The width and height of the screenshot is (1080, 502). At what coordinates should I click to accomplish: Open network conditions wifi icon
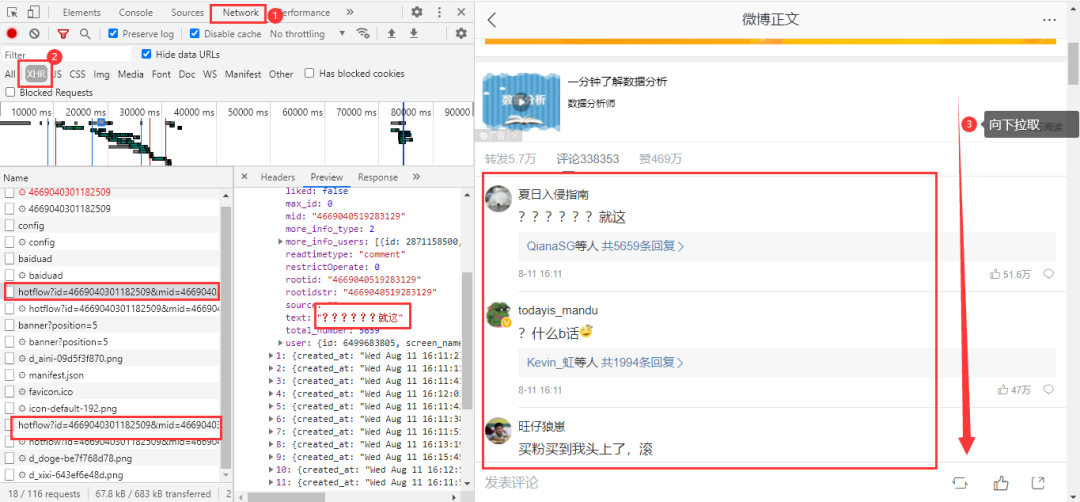click(362, 33)
